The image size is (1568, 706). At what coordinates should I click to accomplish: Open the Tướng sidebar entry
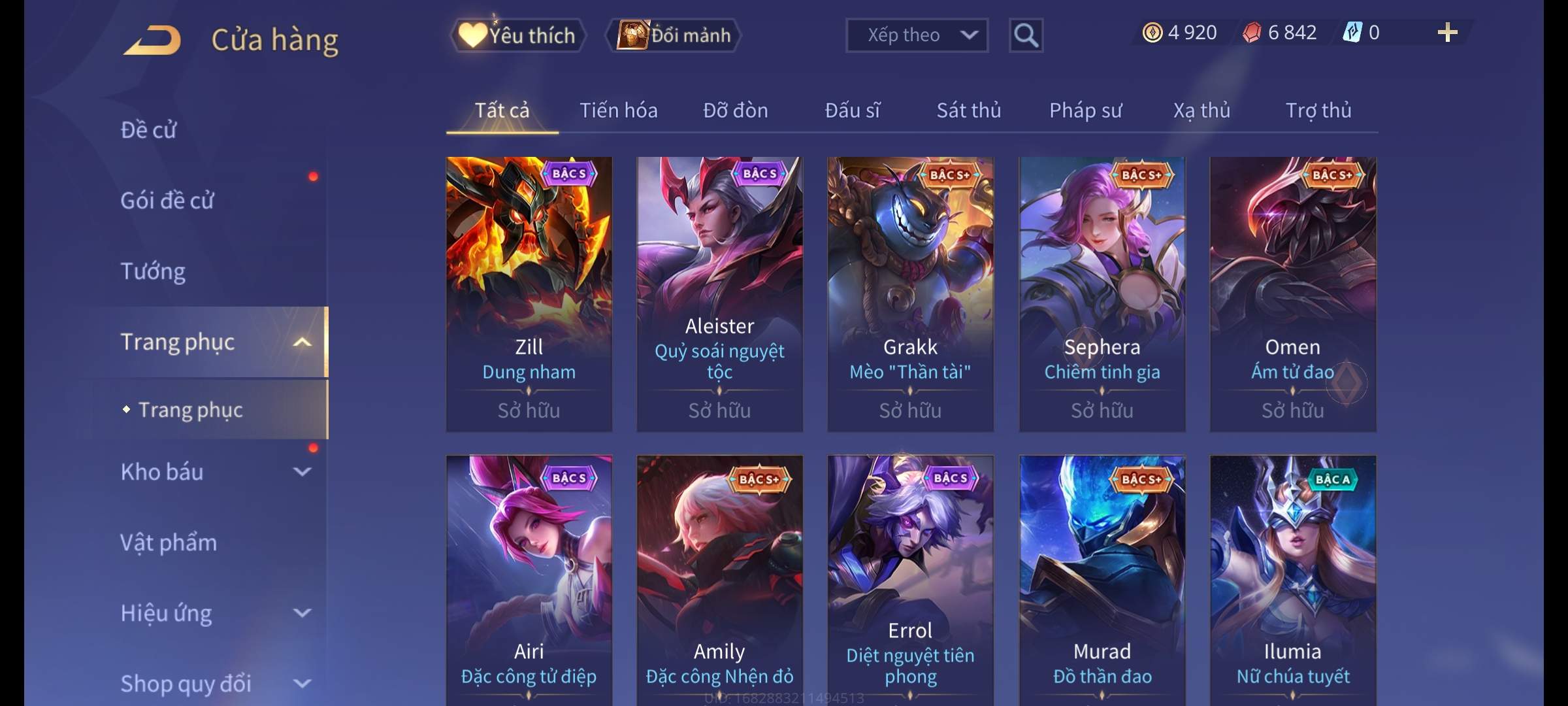[x=153, y=271]
